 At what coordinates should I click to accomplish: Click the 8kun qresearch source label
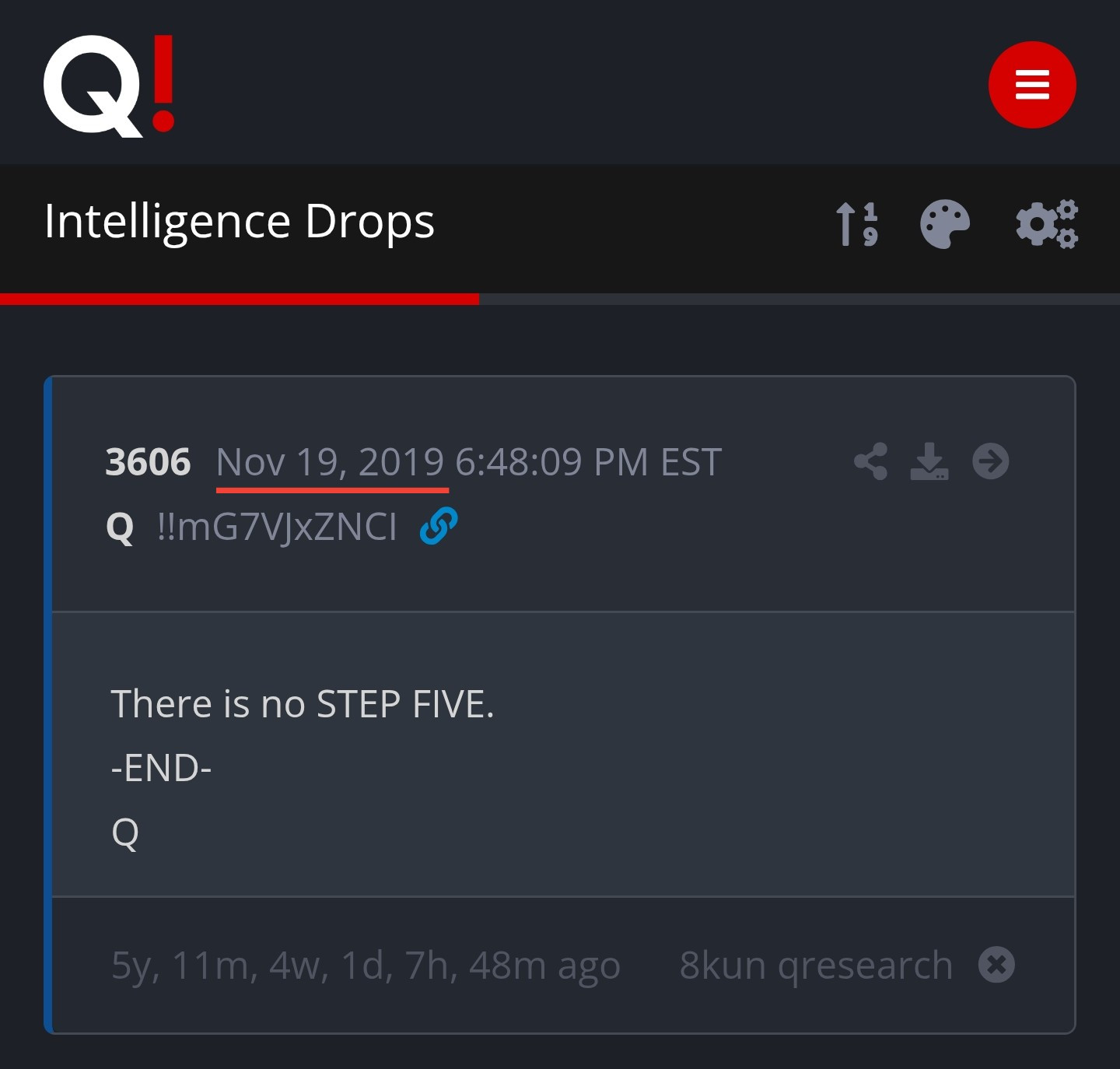pyautogui.click(x=816, y=966)
